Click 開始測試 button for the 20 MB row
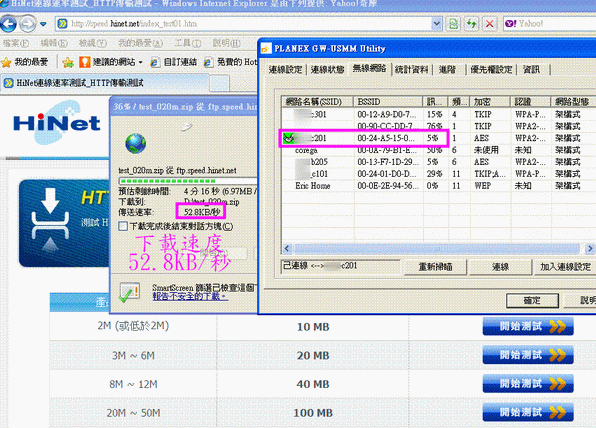The image size is (596, 428). click(x=528, y=355)
